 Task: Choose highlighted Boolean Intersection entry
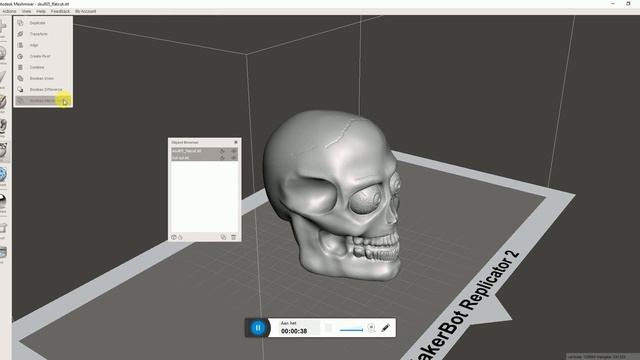[x=43, y=100]
